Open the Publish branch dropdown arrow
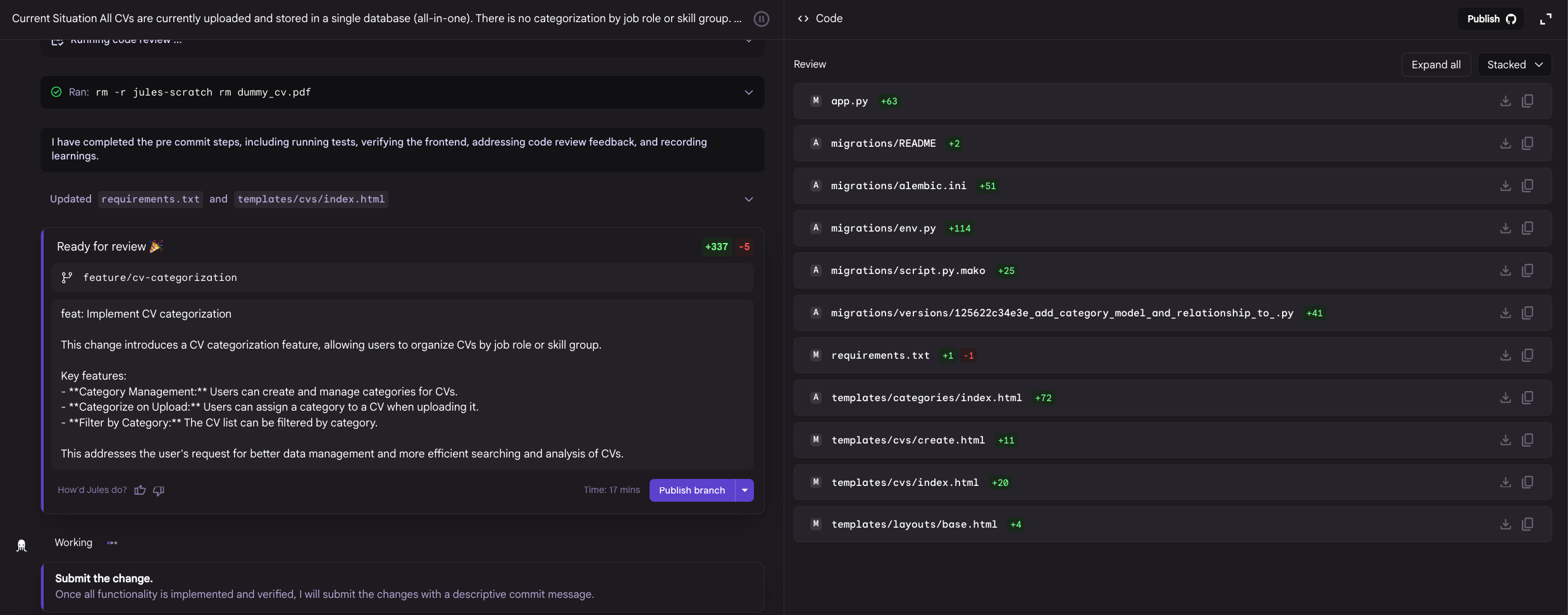1568x615 pixels. pos(745,490)
